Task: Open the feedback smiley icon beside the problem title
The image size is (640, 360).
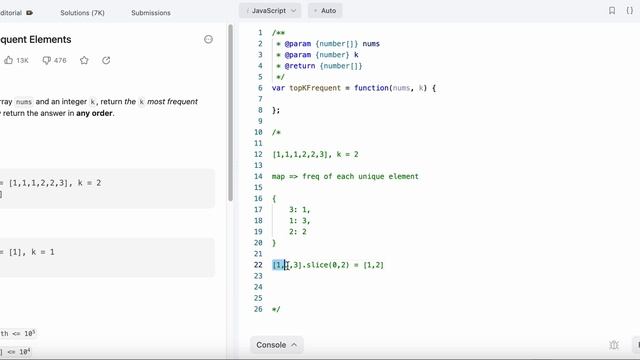Action: (x=208, y=39)
